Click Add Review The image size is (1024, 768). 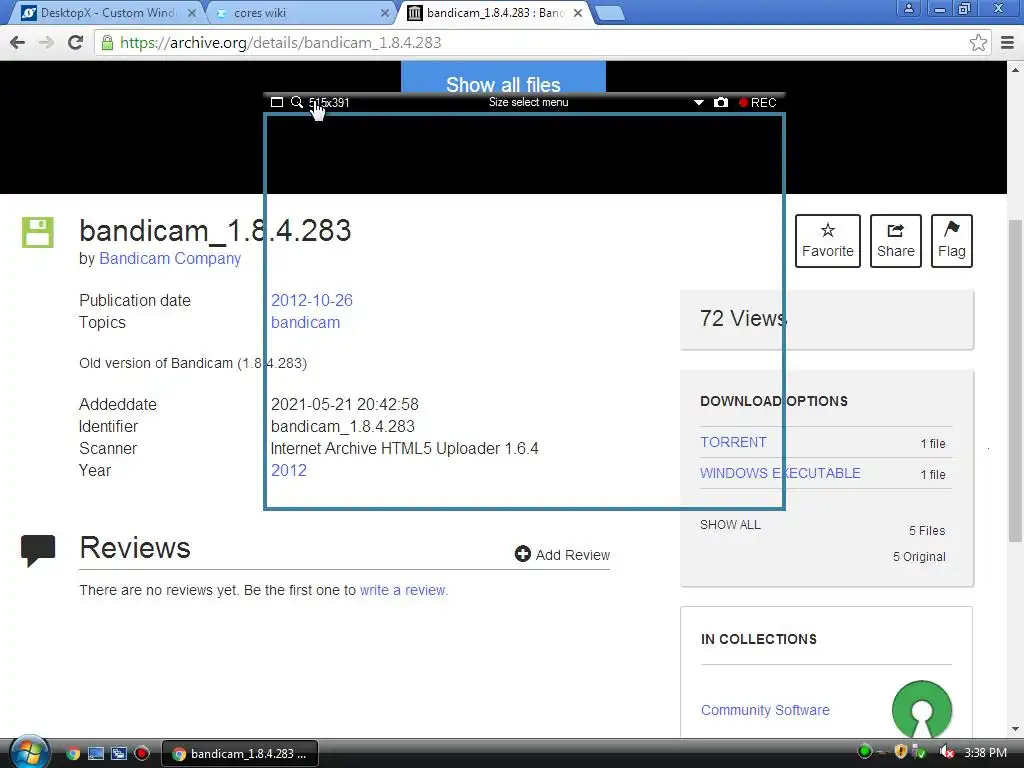click(562, 554)
